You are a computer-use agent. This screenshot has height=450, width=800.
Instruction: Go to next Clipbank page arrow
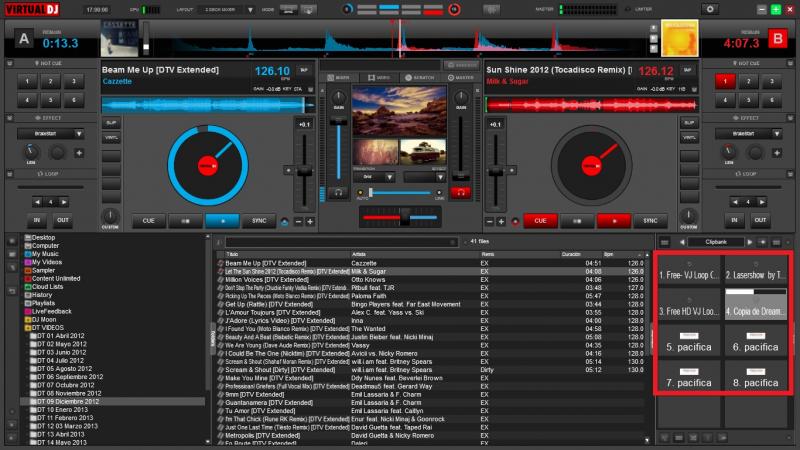(749, 242)
